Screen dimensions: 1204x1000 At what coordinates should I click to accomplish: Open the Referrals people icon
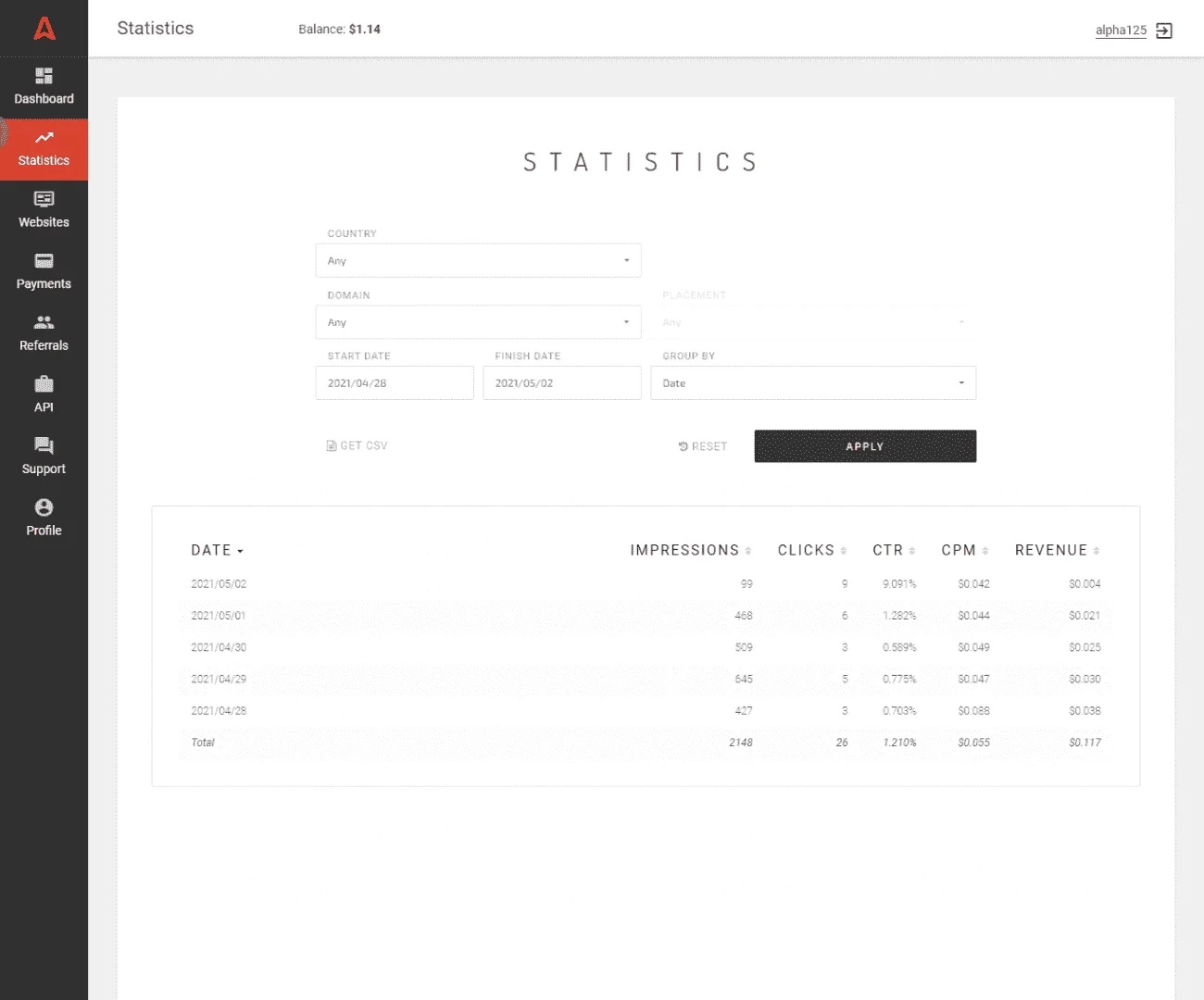coord(44,322)
